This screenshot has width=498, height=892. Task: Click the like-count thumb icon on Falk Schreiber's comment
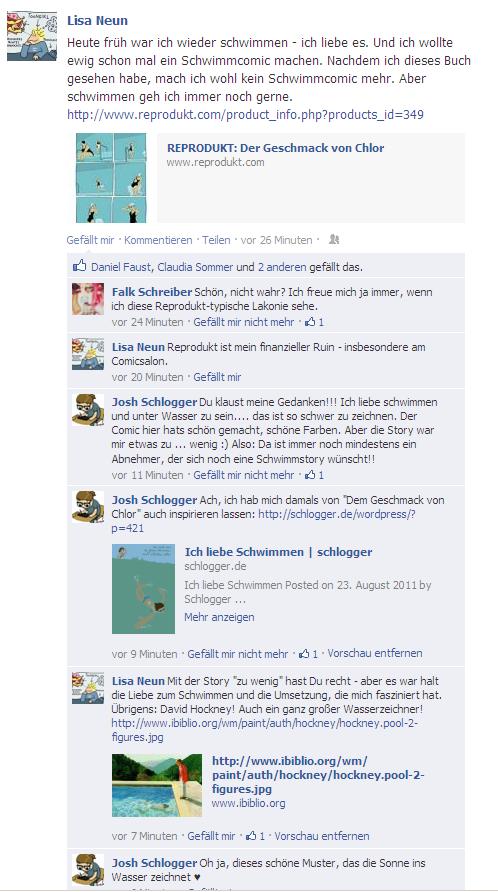point(310,322)
